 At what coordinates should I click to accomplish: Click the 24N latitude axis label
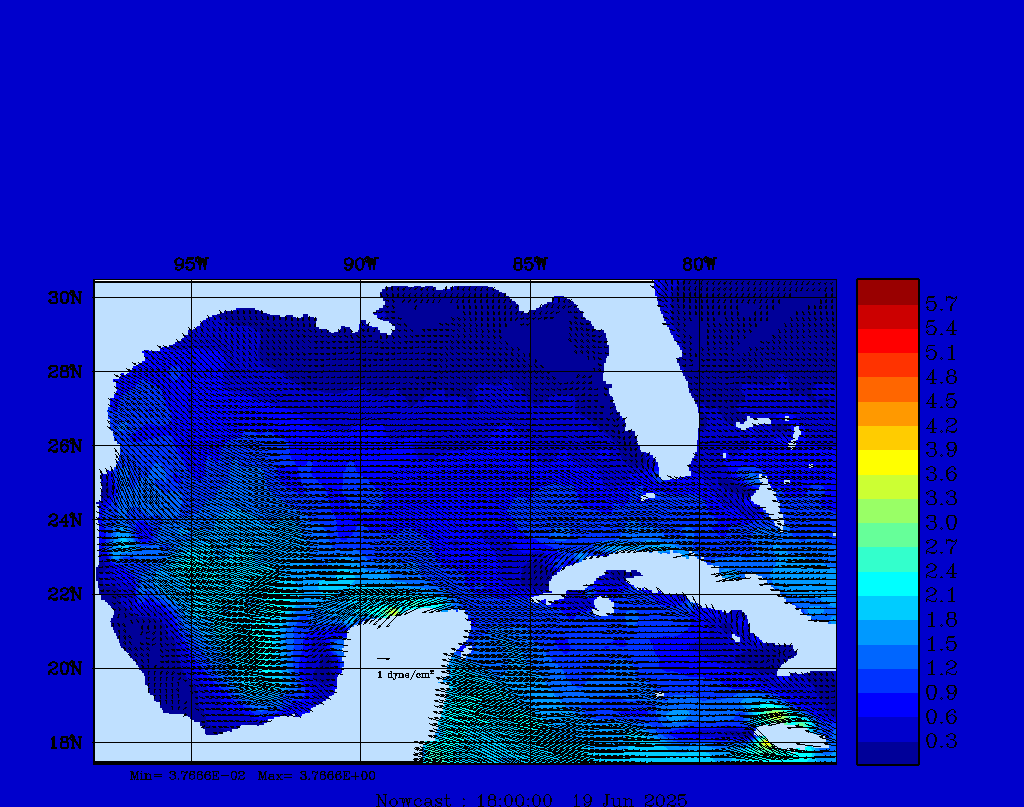(63, 520)
